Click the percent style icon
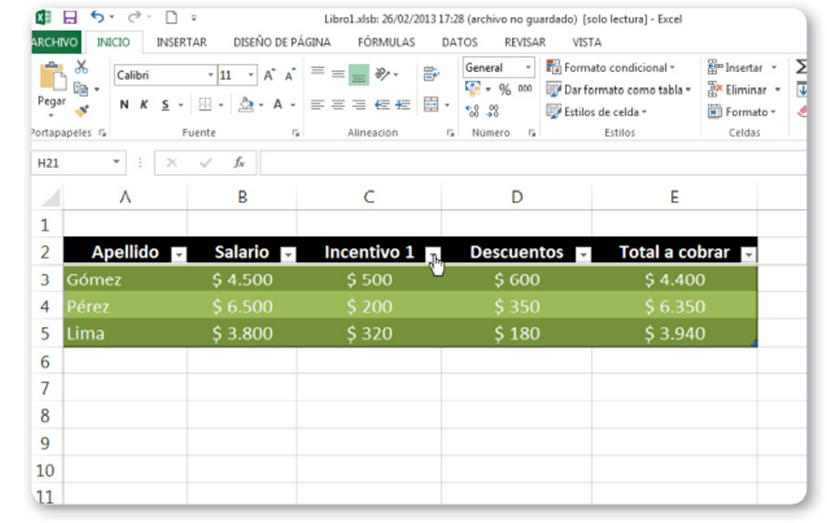 click(504, 90)
